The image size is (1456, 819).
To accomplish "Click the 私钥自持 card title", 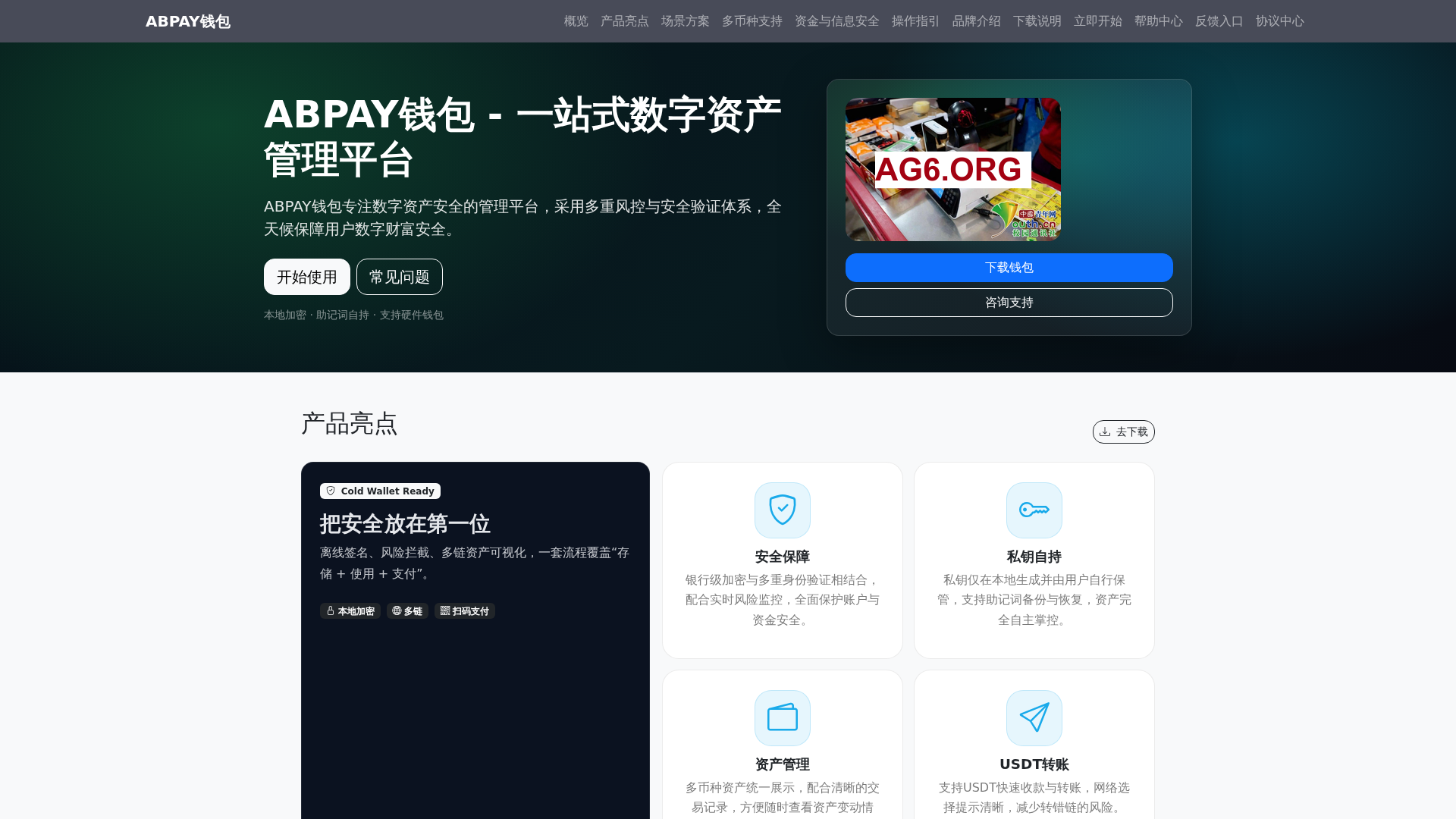I will (x=1034, y=557).
